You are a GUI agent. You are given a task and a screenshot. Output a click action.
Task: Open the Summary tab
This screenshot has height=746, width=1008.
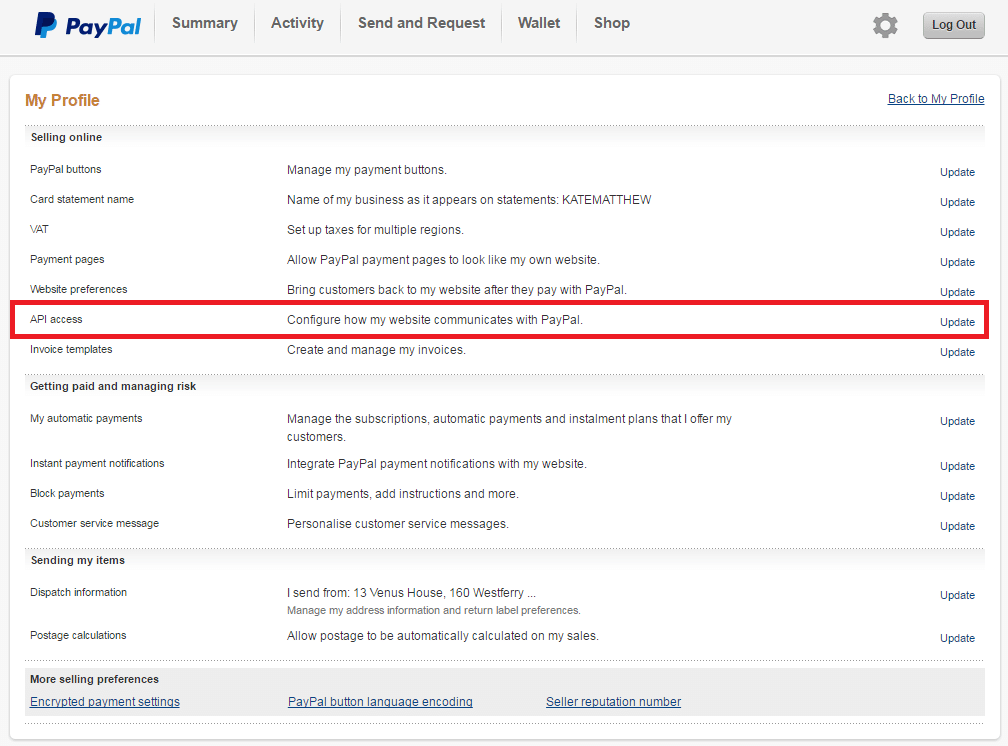[x=205, y=23]
